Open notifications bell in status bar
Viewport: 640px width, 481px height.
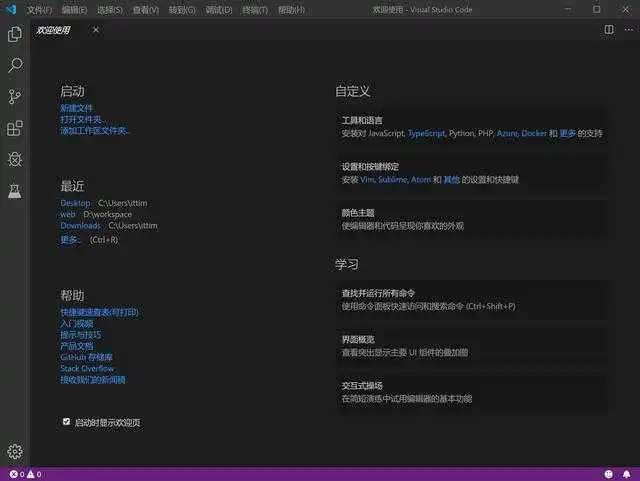click(x=627, y=473)
